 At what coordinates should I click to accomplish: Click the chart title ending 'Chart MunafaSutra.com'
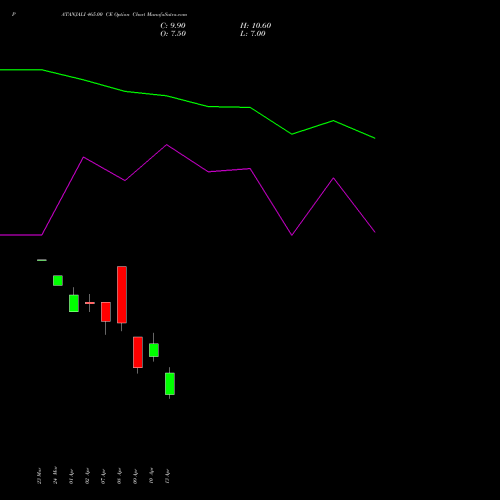click(x=124, y=15)
